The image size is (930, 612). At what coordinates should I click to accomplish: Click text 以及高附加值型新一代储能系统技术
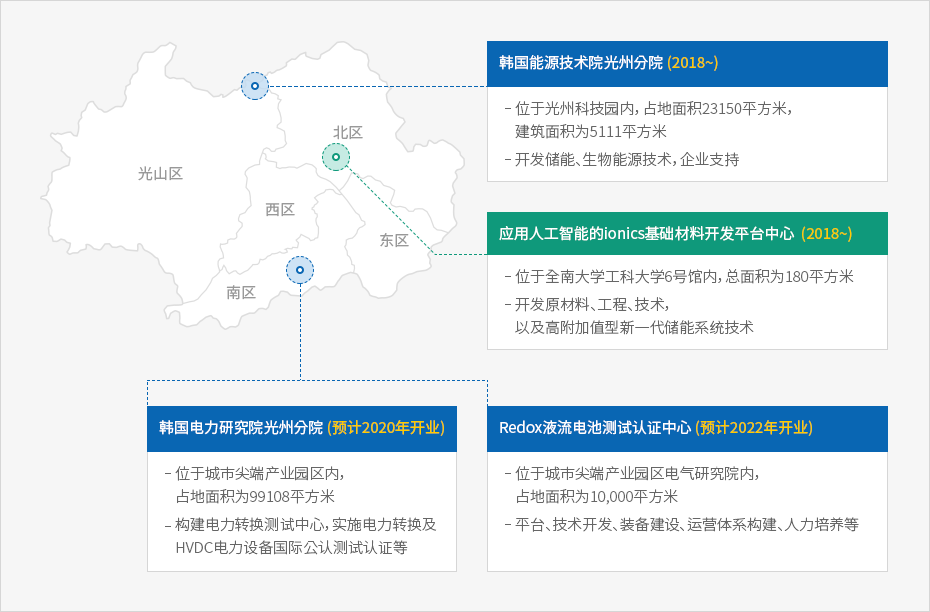[x=634, y=327]
